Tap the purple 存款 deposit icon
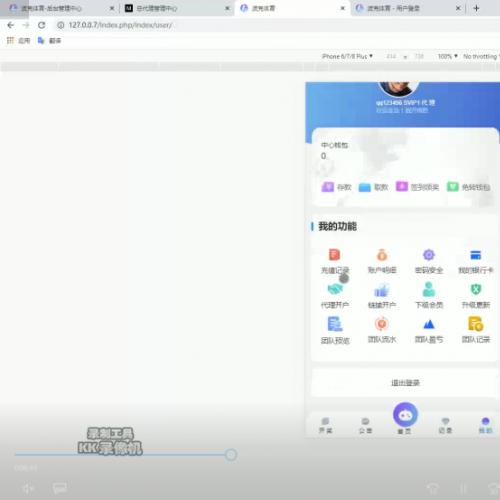 [x=327, y=187]
